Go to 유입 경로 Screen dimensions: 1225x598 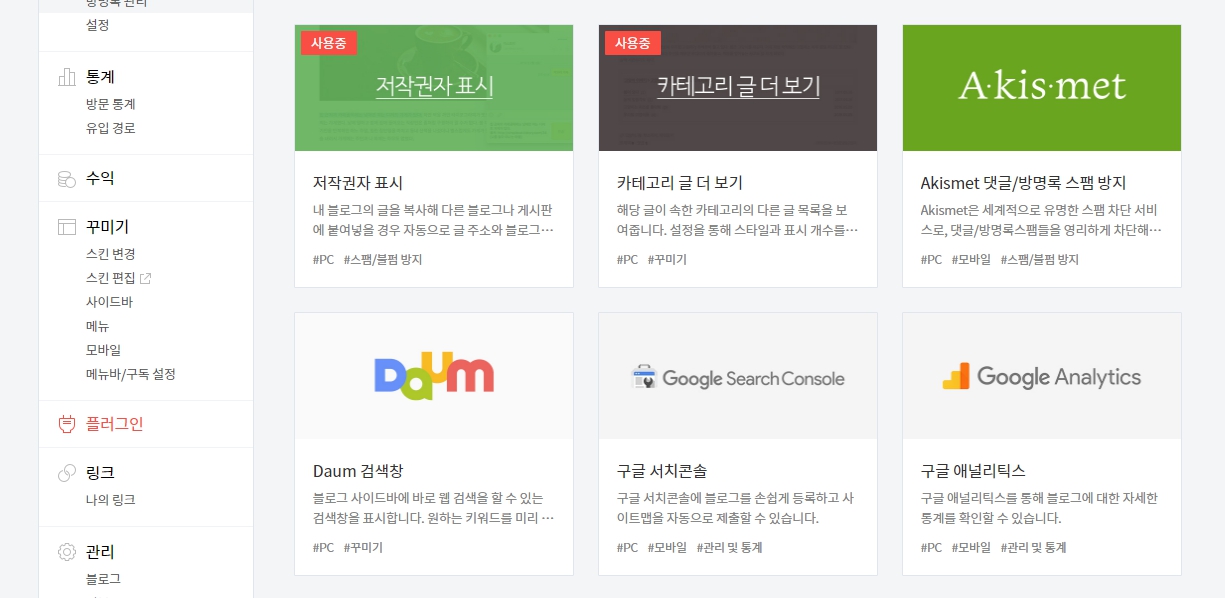[111, 128]
